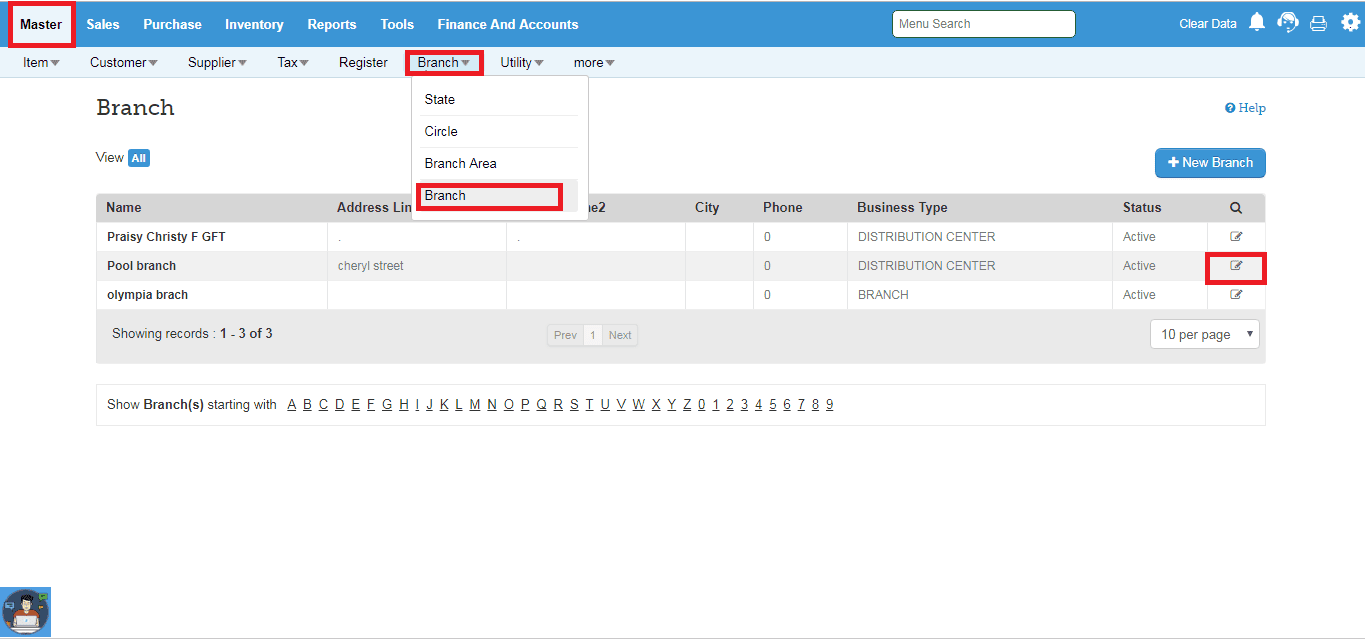
Task: Open the Master menu
Action: (x=41, y=24)
